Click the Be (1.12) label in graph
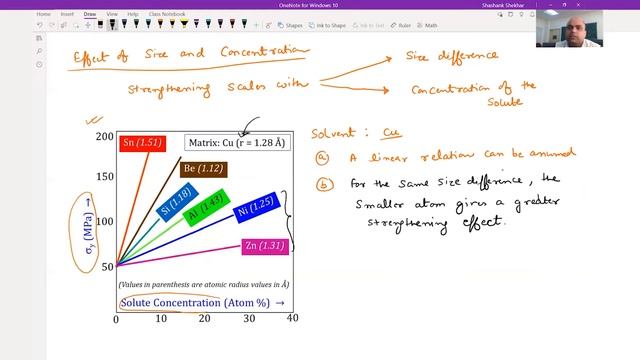The height and width of the screenshot is (360, 640). click(x=204, y=169)
